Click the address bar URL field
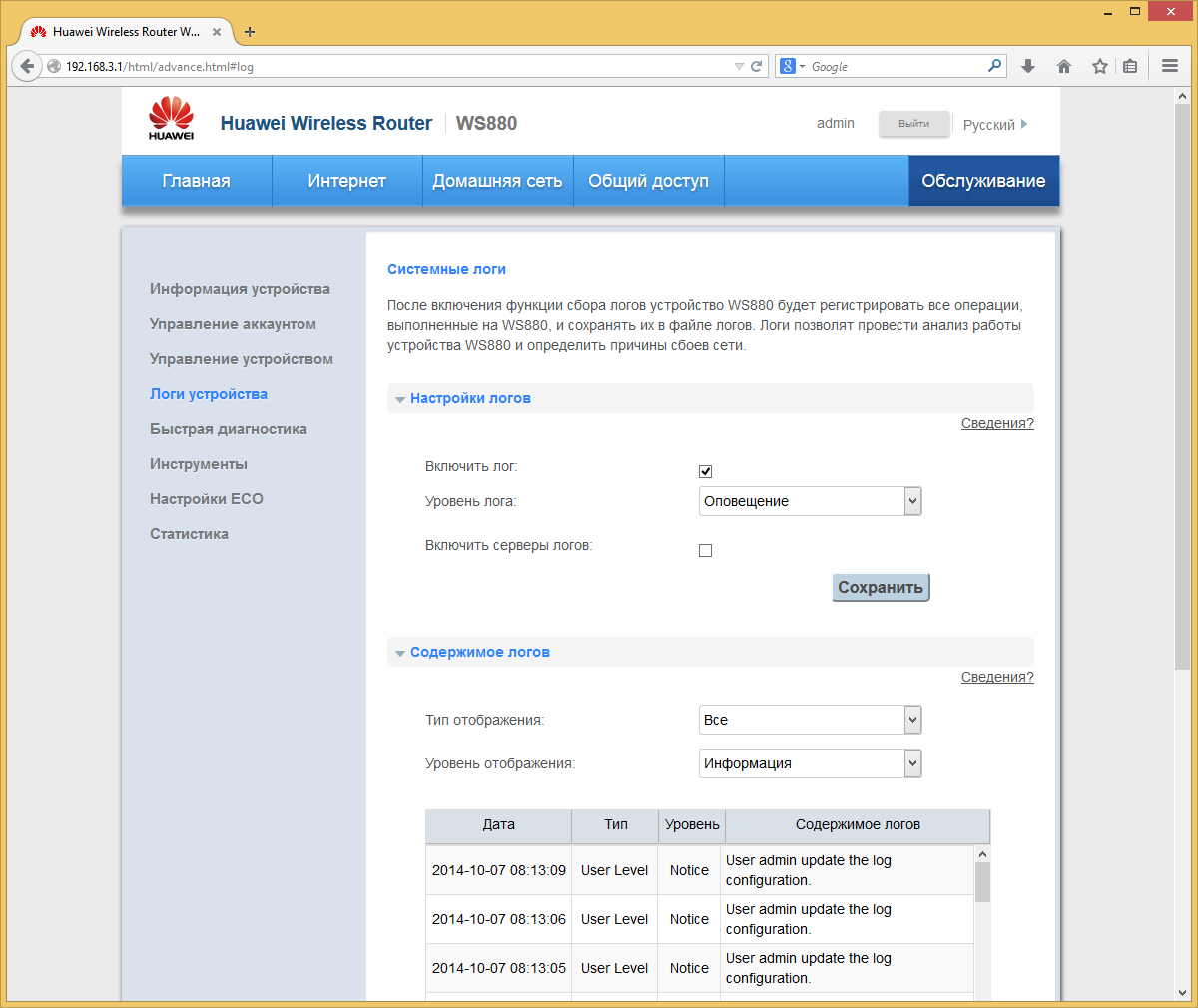Screen dimensions: 1198x1008 pos(397,66)
